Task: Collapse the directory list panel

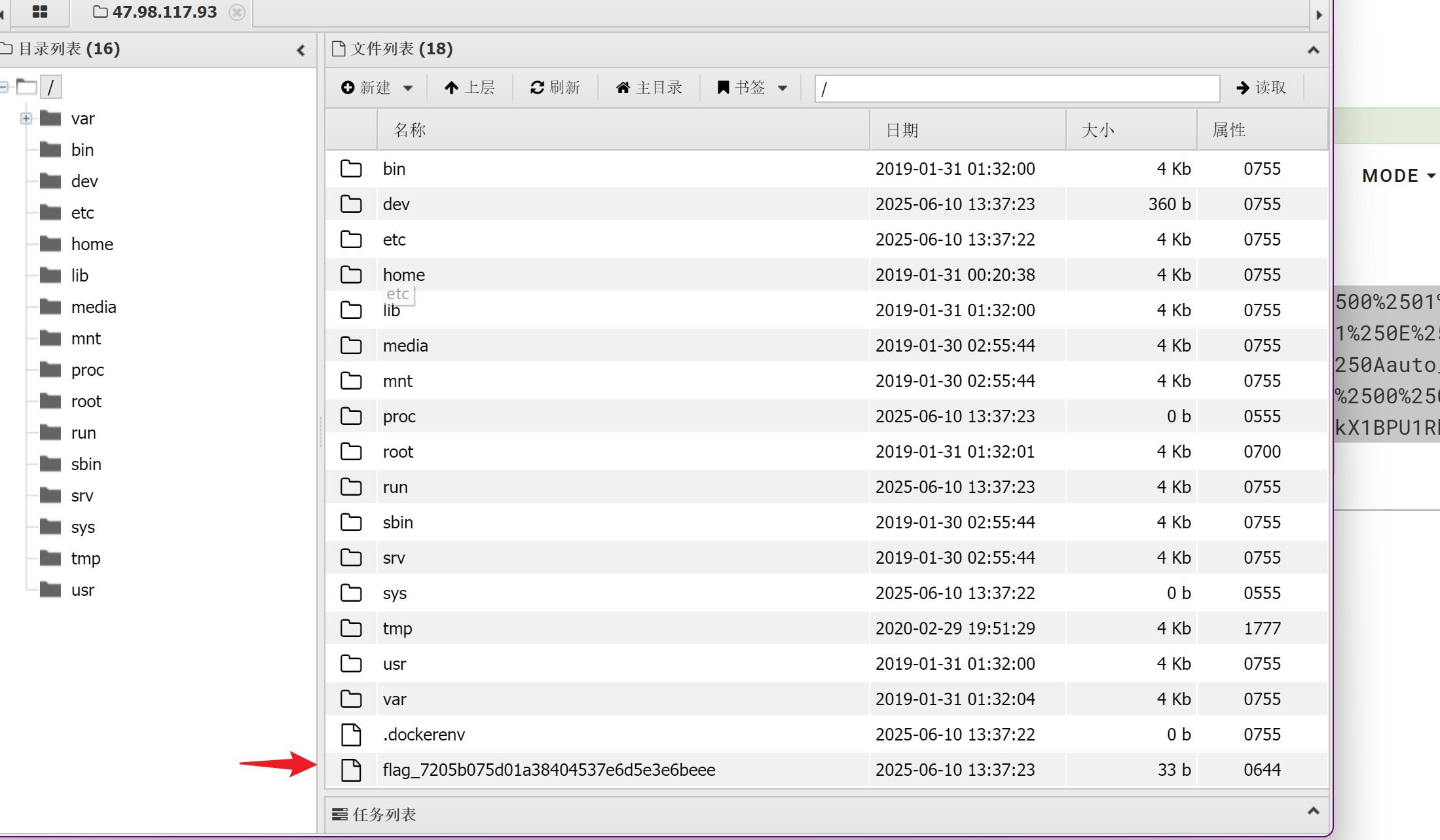Action: [301, 50]
